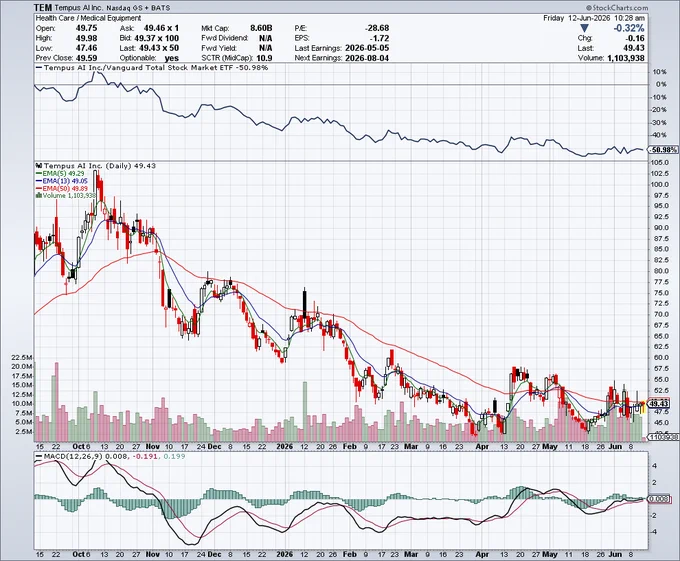Viewport: 680px width, 561px height.
Task: Click the Last value 49.43 x 50
Action: (157, 48)
